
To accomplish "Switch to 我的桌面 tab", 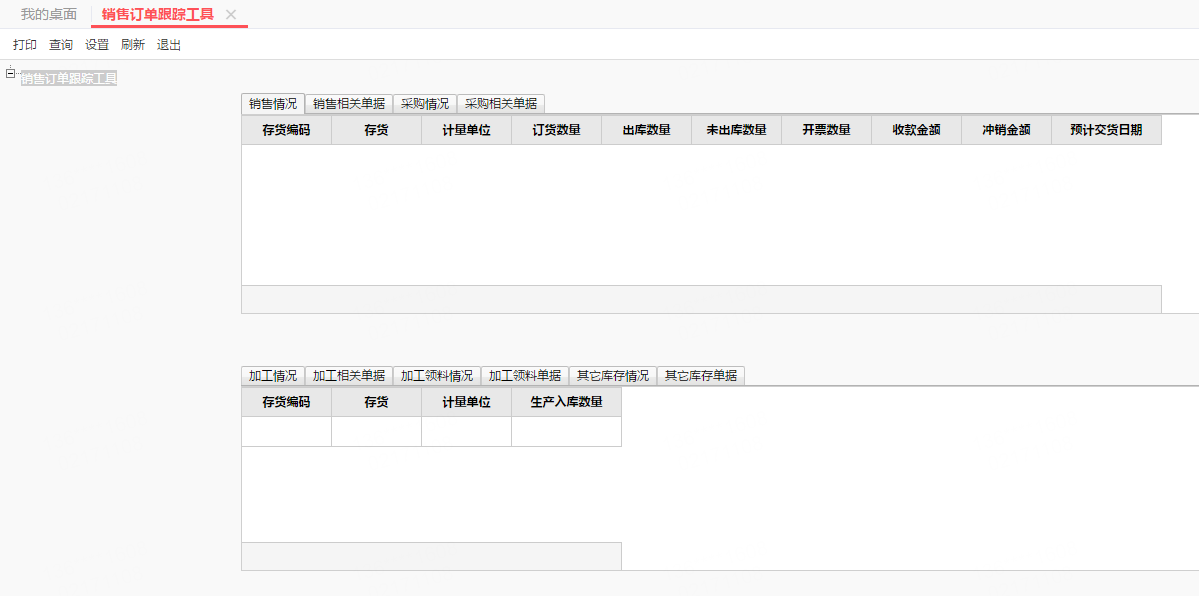I will click(x=49, y=15).
